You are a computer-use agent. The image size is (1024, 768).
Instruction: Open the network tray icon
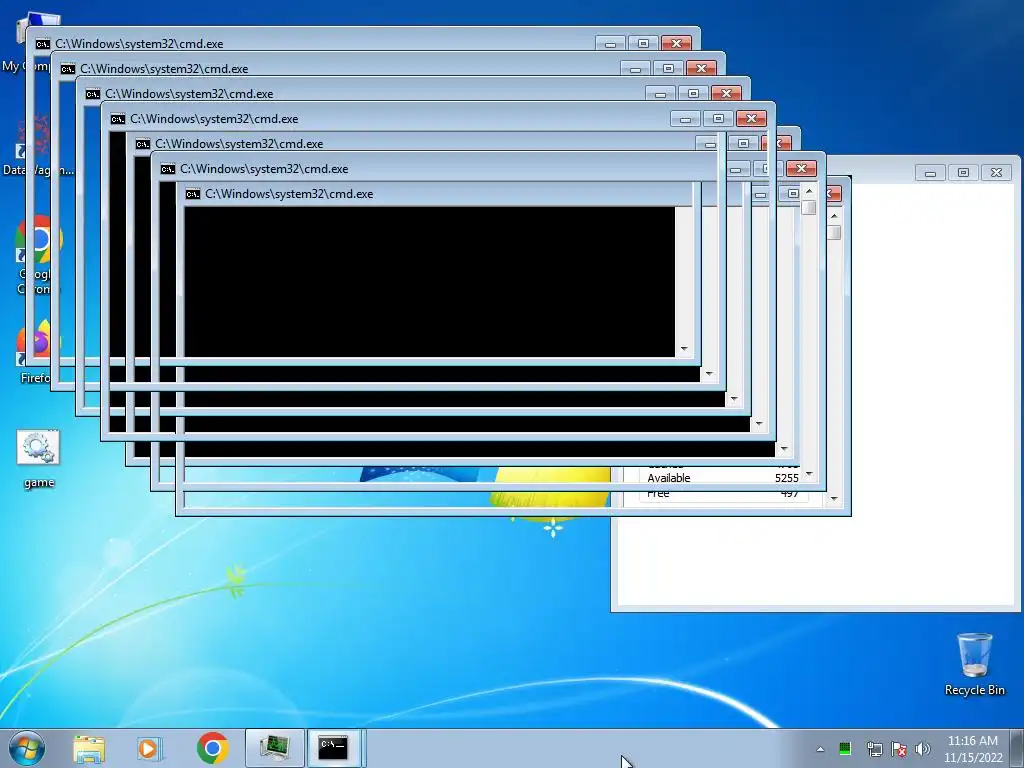(x=874, y=749)
